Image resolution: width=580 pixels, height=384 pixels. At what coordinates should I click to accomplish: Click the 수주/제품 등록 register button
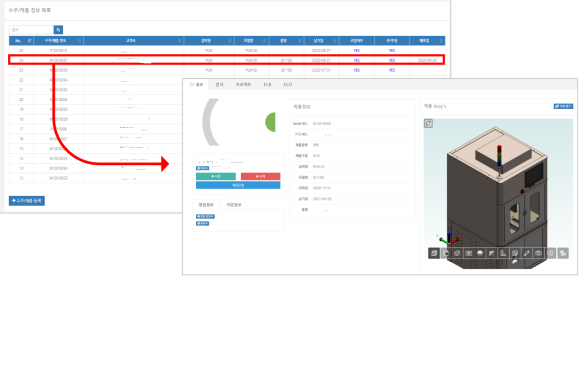27,201
